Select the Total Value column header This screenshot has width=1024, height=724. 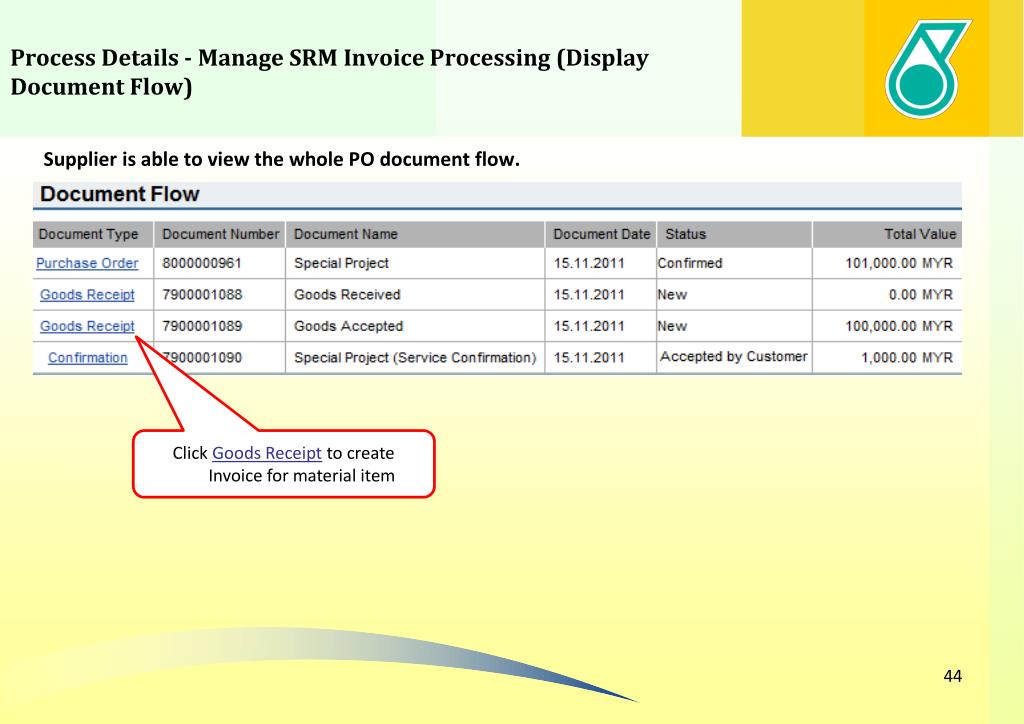click(888, 234)
